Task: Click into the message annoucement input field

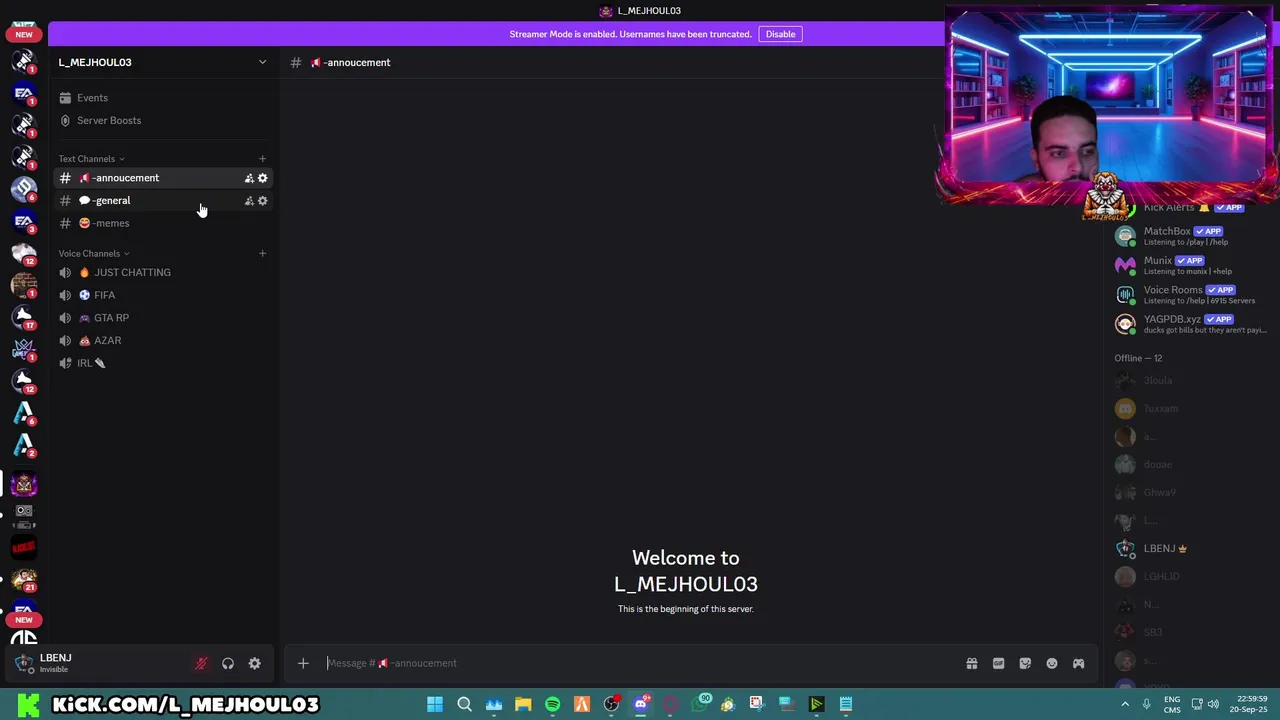Action: [640, 663]
